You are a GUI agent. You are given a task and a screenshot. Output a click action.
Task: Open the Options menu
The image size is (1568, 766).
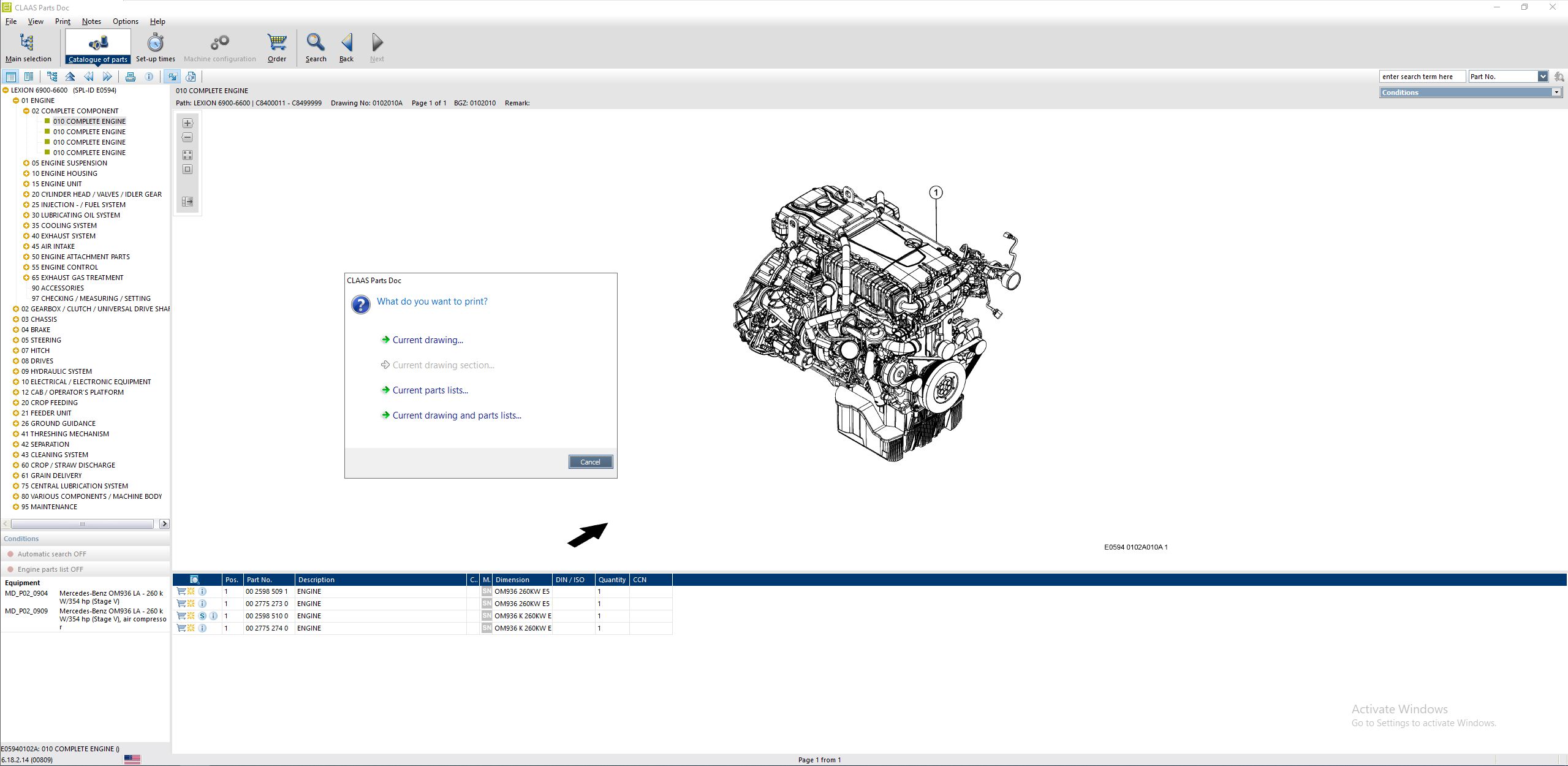tap(125, 21)
